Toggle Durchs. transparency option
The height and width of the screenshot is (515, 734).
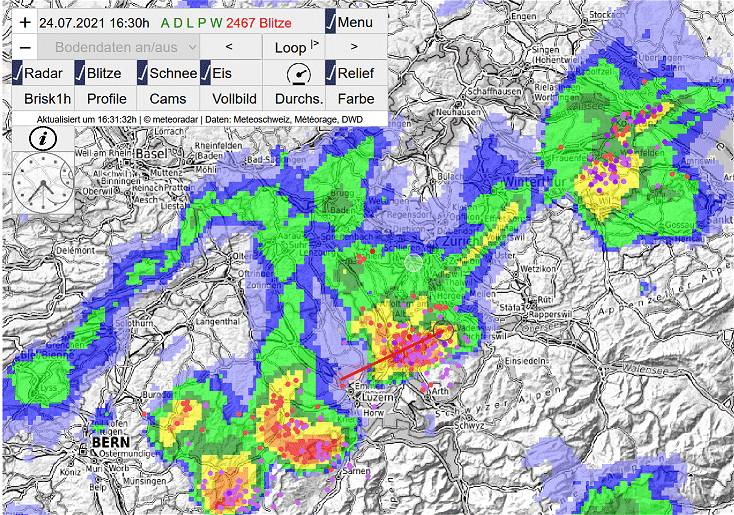click(299, 99)
